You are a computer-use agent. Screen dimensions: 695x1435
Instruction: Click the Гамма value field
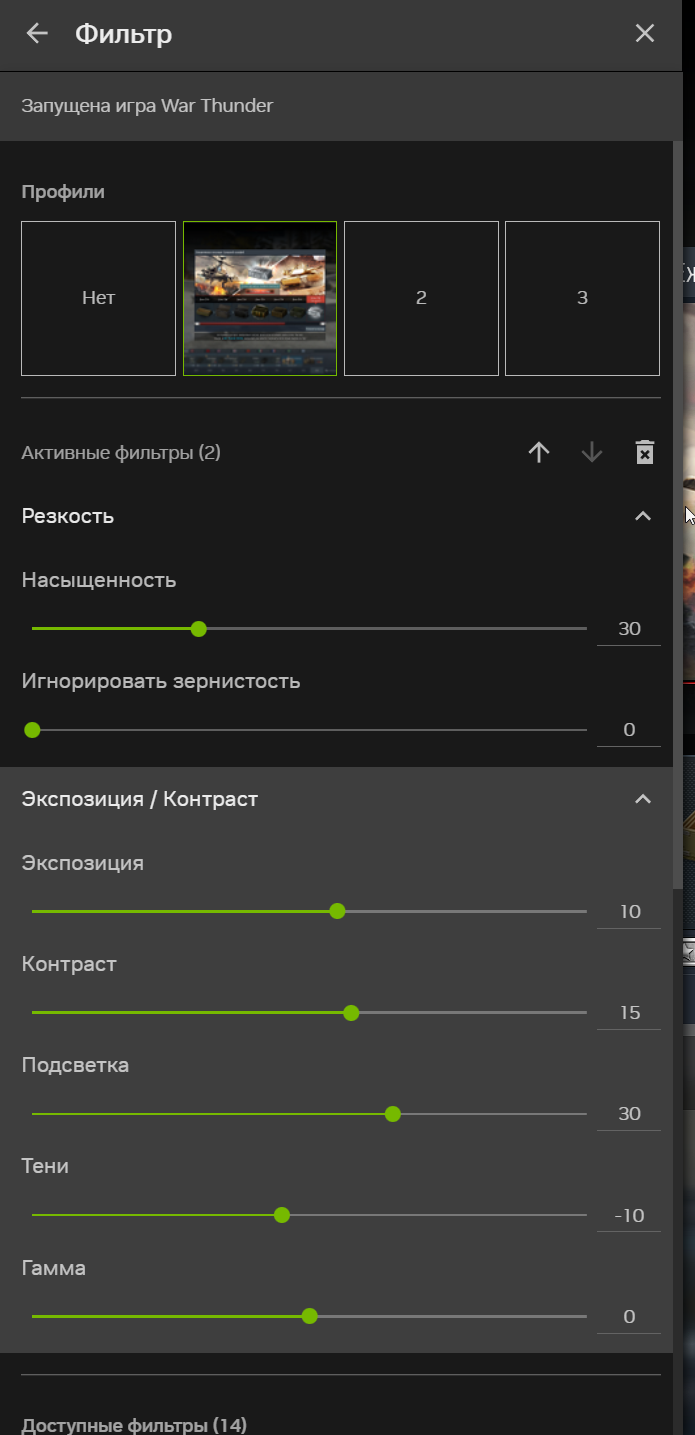629,1317
